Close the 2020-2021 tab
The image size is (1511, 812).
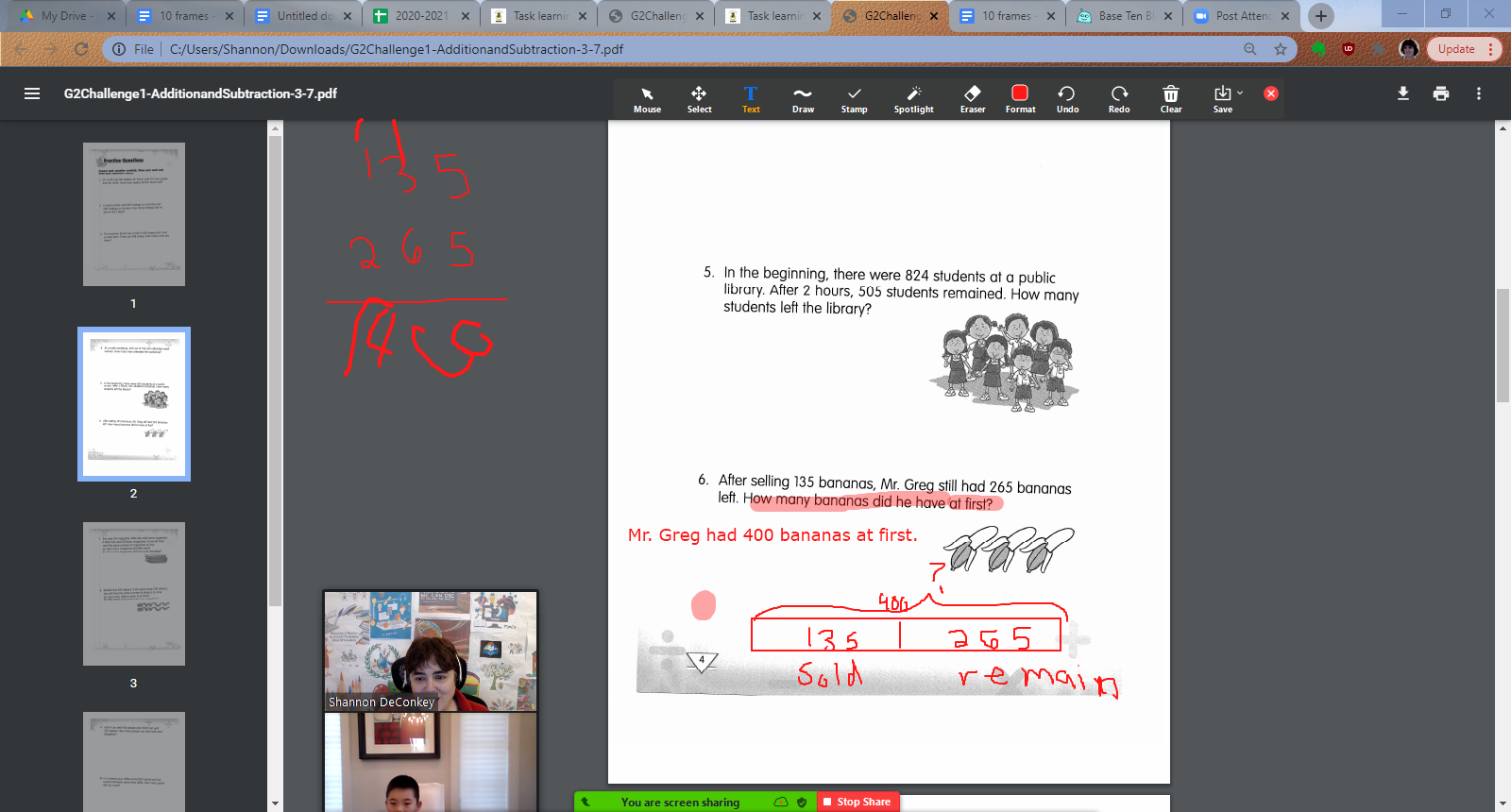coord(466,16)
